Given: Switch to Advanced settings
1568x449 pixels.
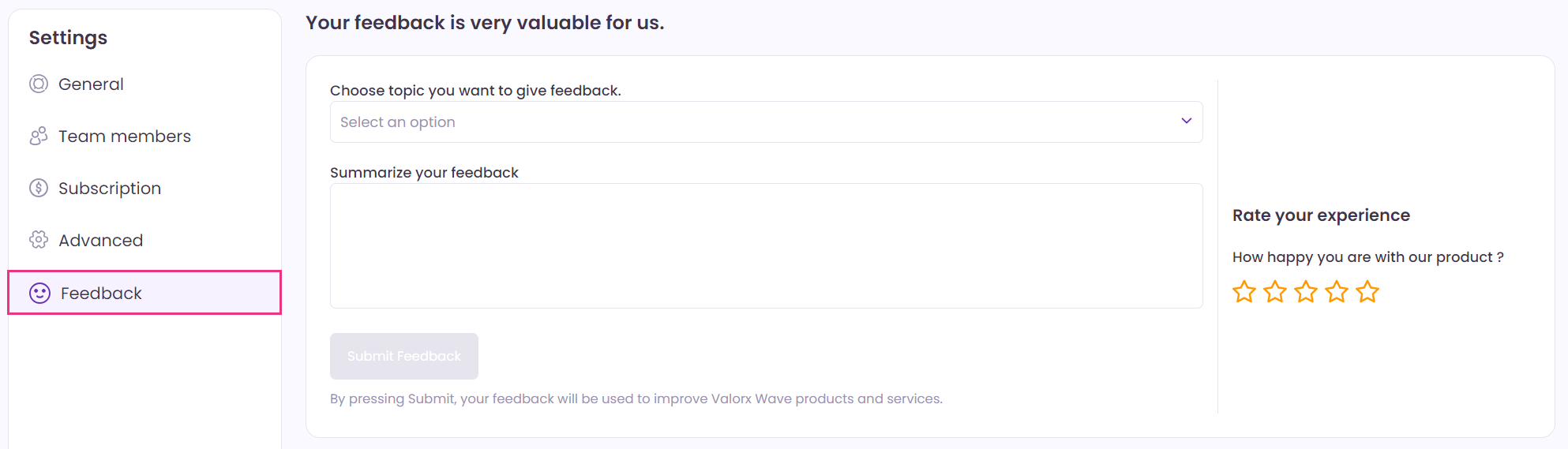Looking at the screenshot, I should (144, 240).
